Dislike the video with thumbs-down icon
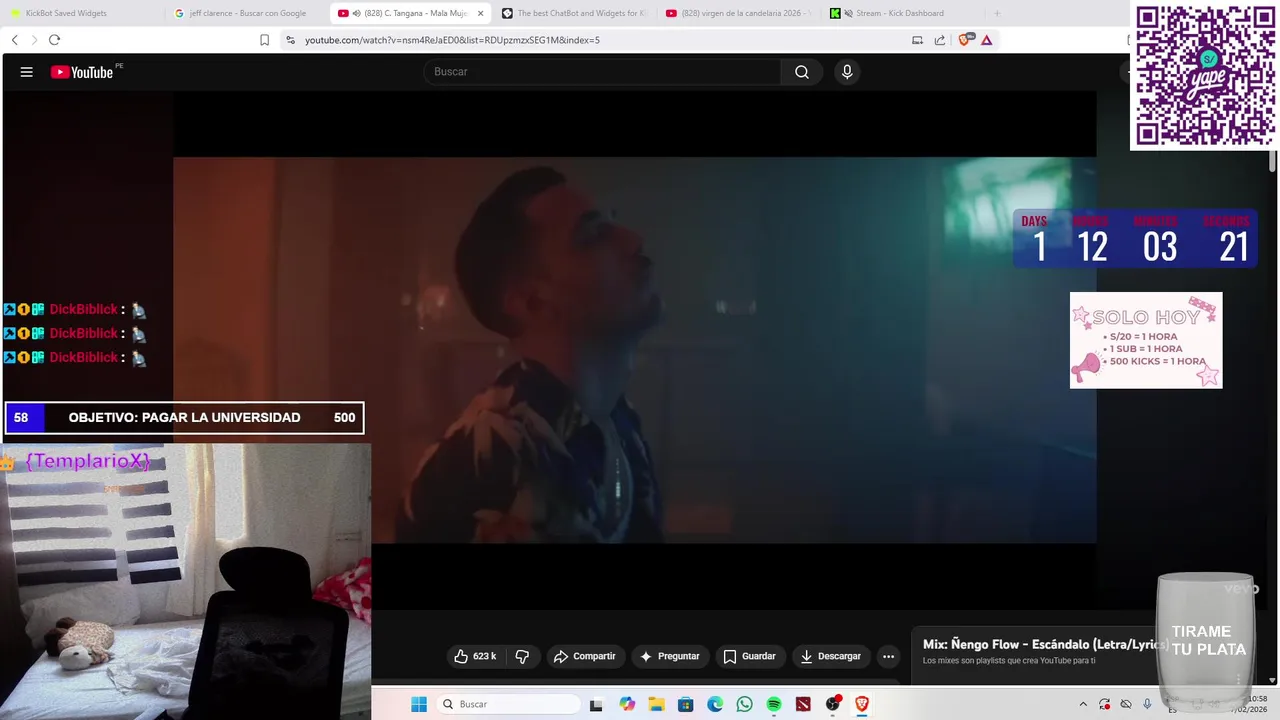The width and height of the screenshot is (1280, 720). click(x=522, y=656)
